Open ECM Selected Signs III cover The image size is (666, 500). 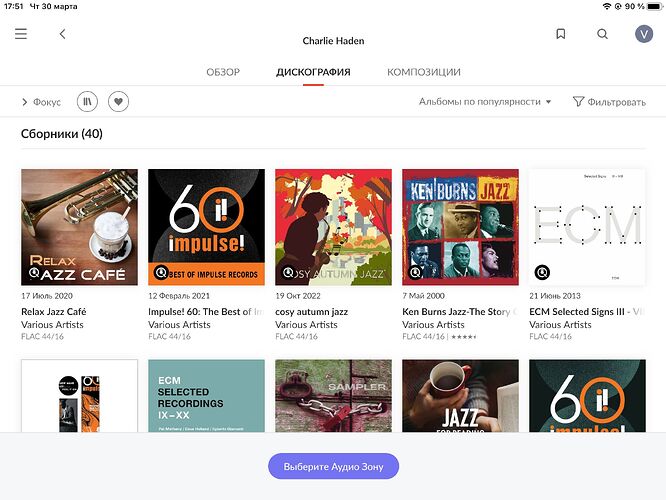pyautogui.click(x=587, y=227)
